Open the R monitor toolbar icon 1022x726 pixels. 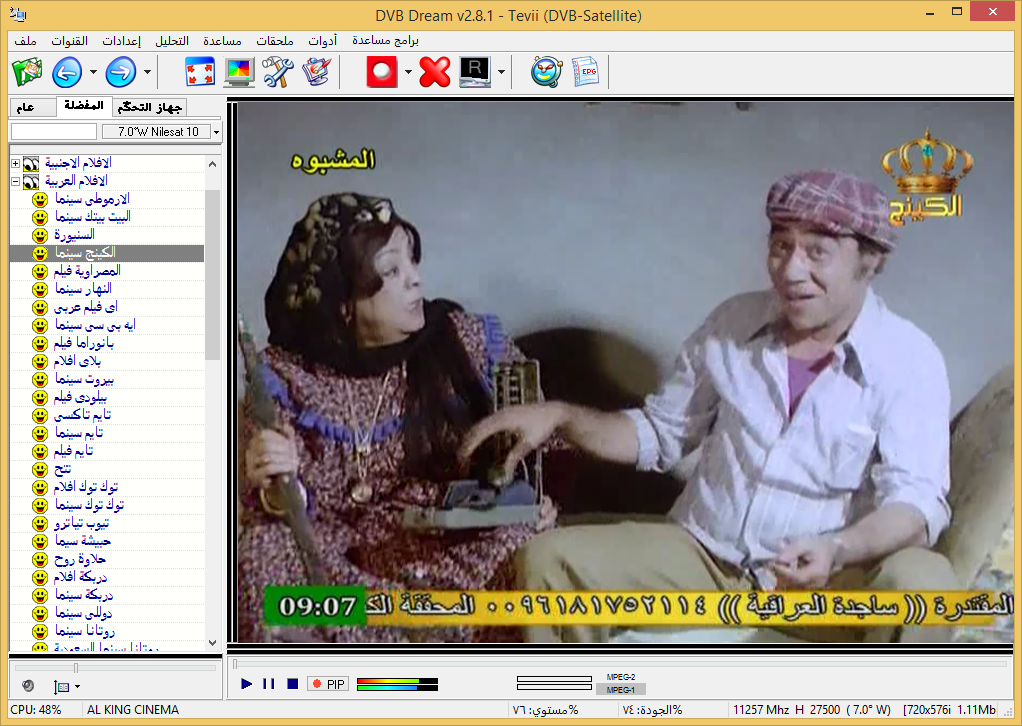tap(474, 72)
